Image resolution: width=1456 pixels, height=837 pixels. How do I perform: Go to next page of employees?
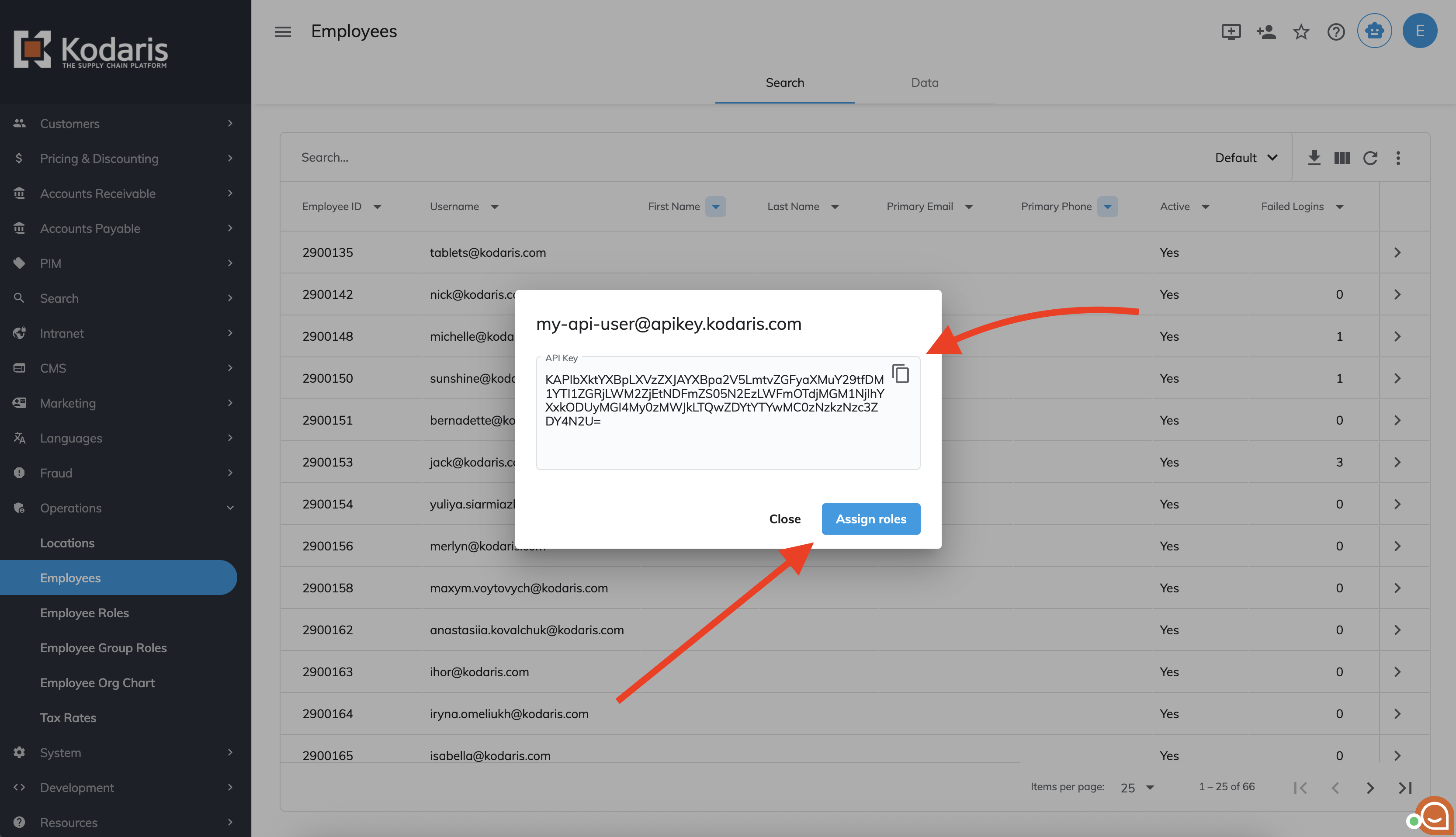pos(1370,788)
